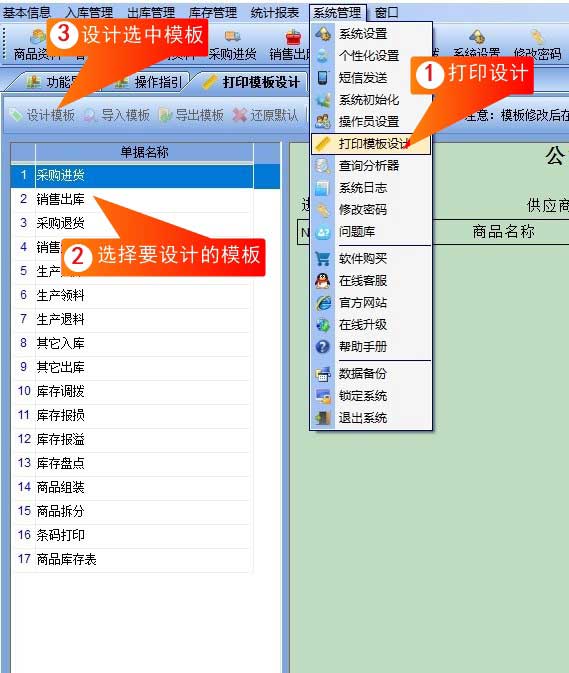The height and width of the screenshot is (673, 569).
Task: Click the 导出模板 icon
Action: point(165,115)
